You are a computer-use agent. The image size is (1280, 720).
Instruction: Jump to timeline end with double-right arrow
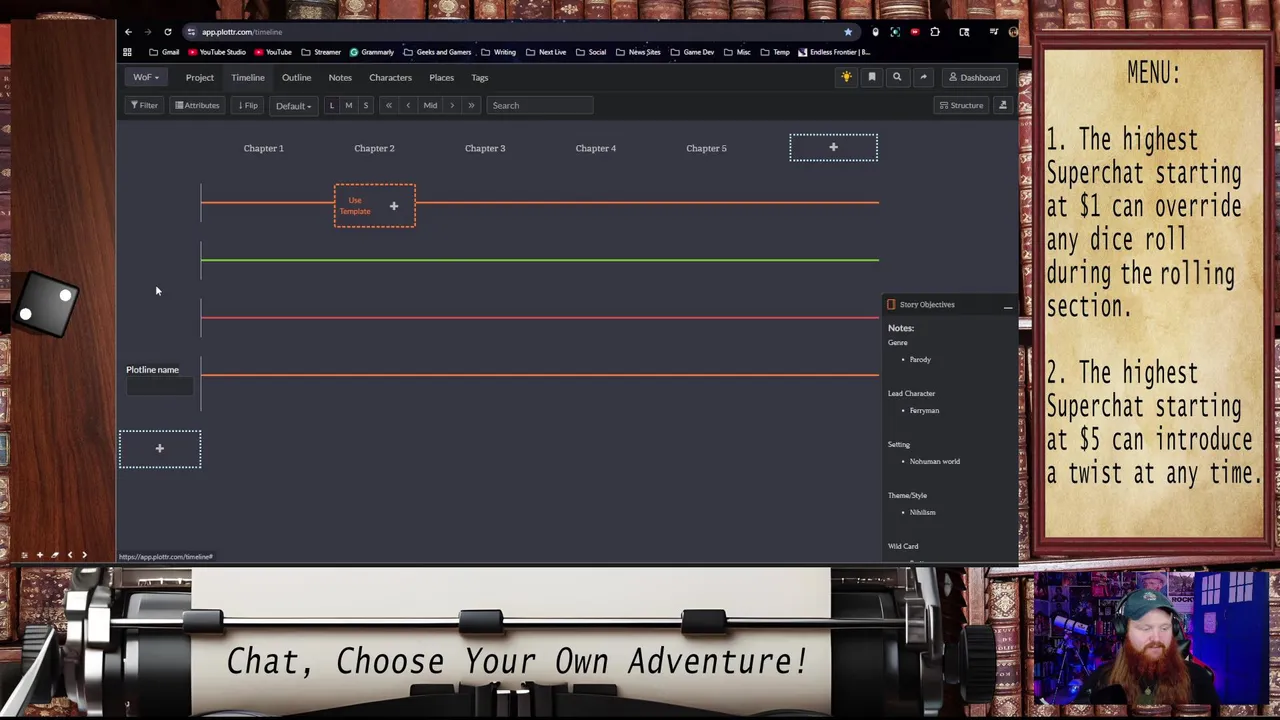tap(471, 105)
